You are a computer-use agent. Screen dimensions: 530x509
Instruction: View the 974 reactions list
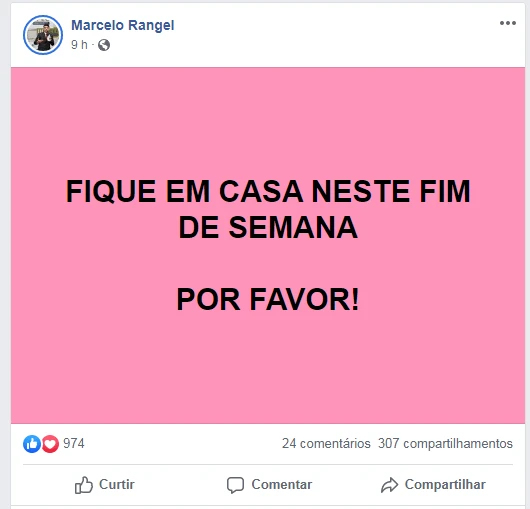[x=74, y=443]
